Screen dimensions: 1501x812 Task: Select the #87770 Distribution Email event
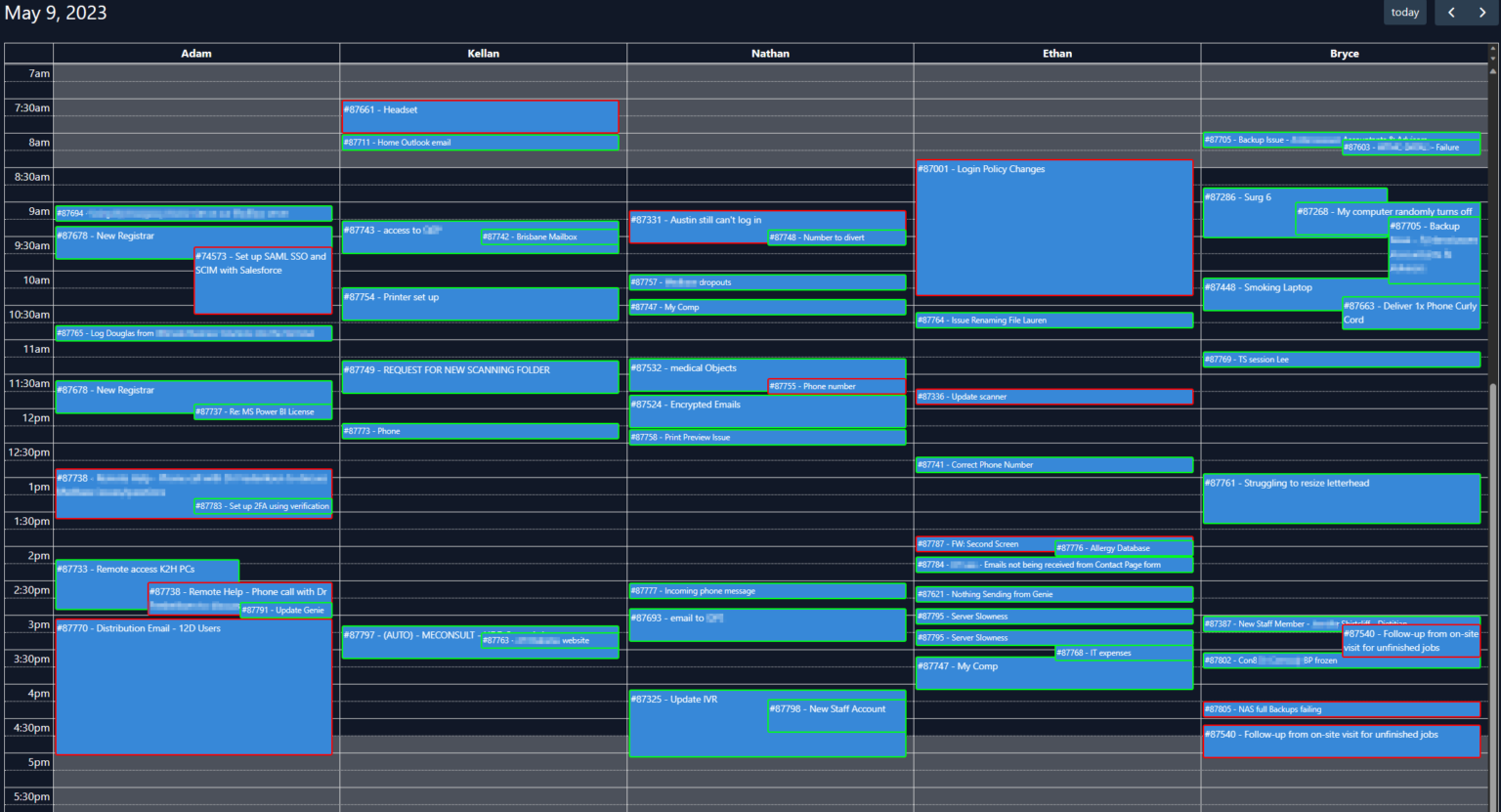[193, 684]
